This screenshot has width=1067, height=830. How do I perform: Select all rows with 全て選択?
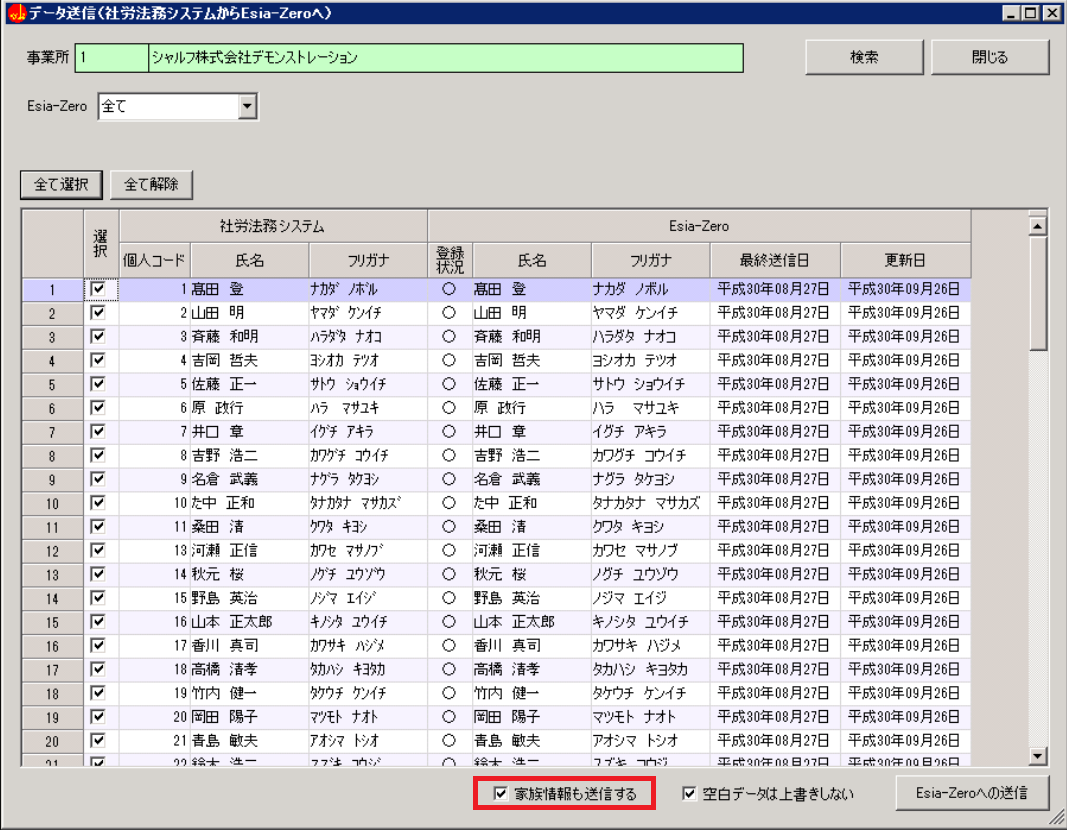[x=61, y=184]
